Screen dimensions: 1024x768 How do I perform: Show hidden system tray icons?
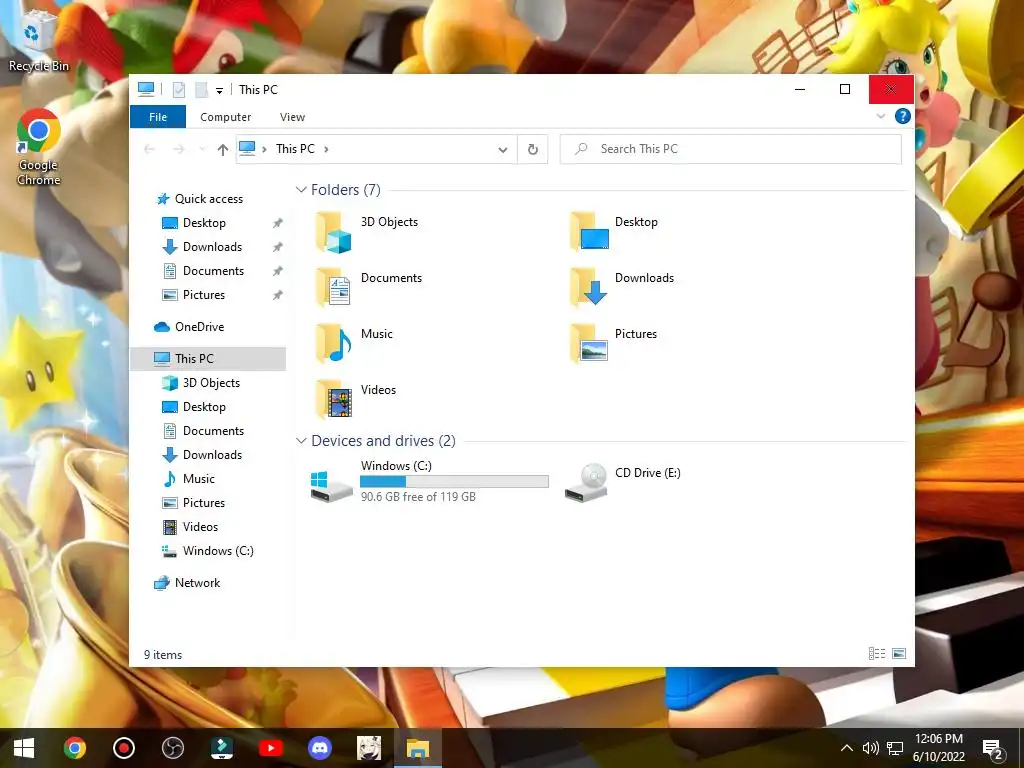(x=846, y=748)
